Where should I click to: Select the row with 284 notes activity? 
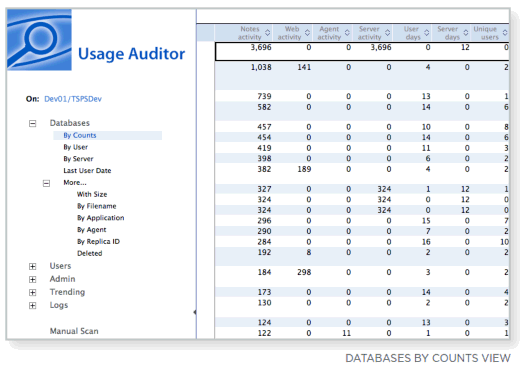pos(362,242)
